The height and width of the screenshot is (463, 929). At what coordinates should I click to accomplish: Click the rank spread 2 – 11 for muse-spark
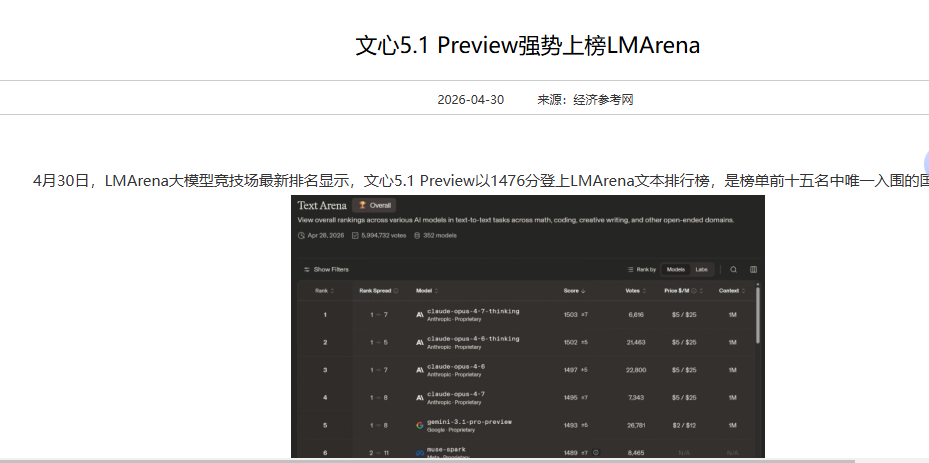379,453
